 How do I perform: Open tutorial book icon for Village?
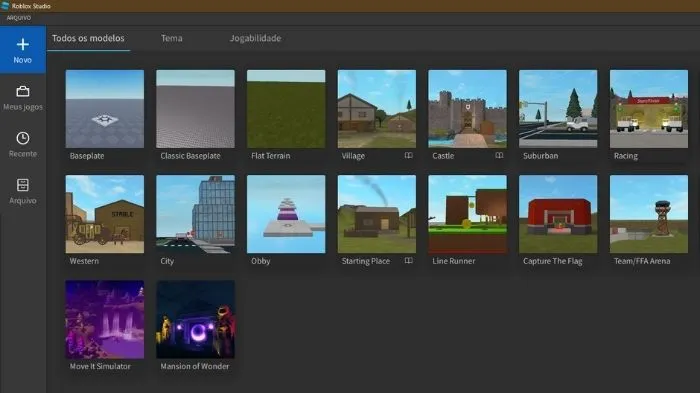pos(408,155)
